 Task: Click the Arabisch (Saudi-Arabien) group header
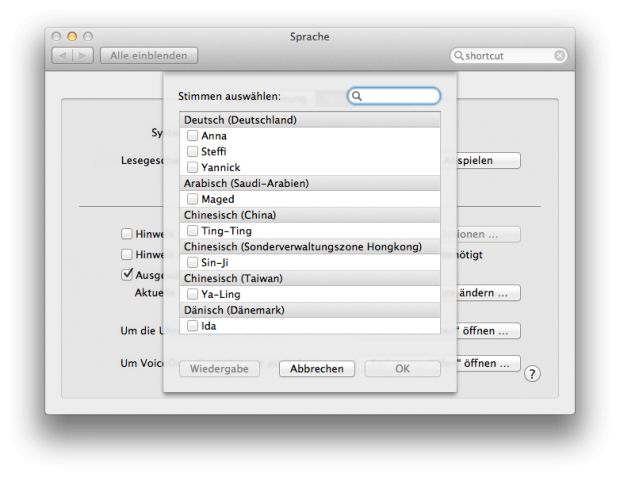[x=310, y=183]
